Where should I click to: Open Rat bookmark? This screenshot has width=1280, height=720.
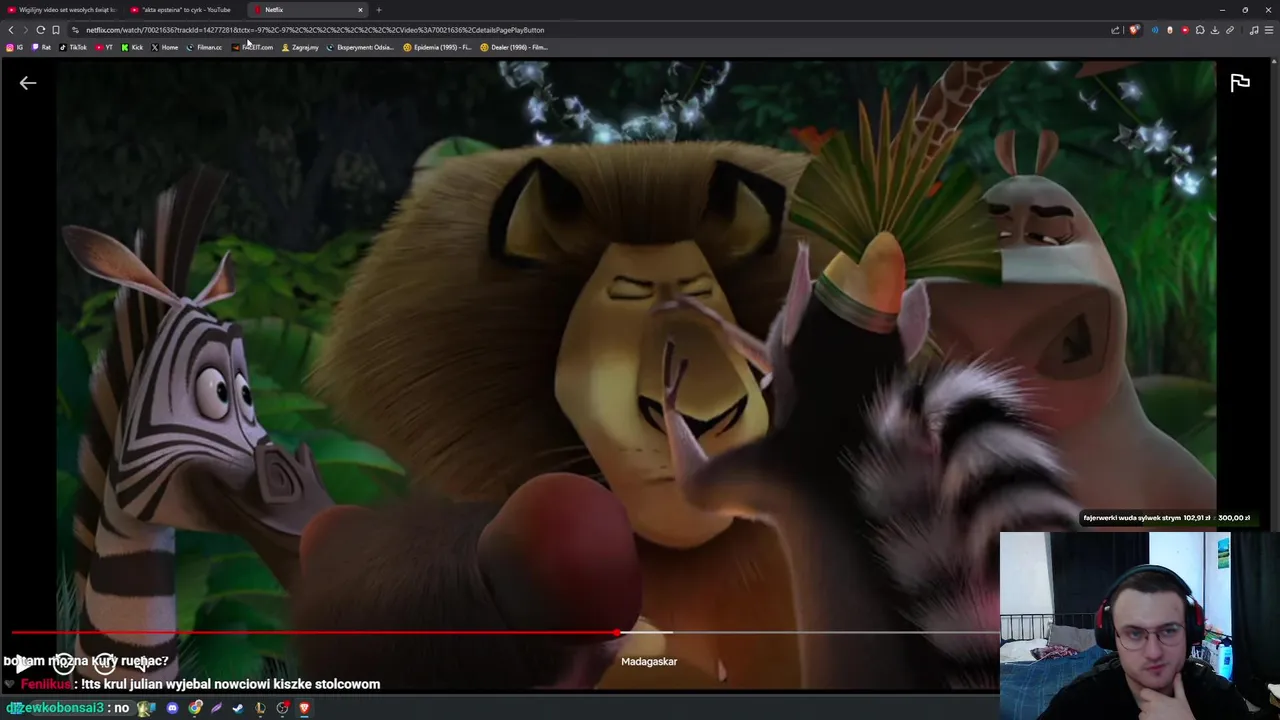click(x=41, y=47)
